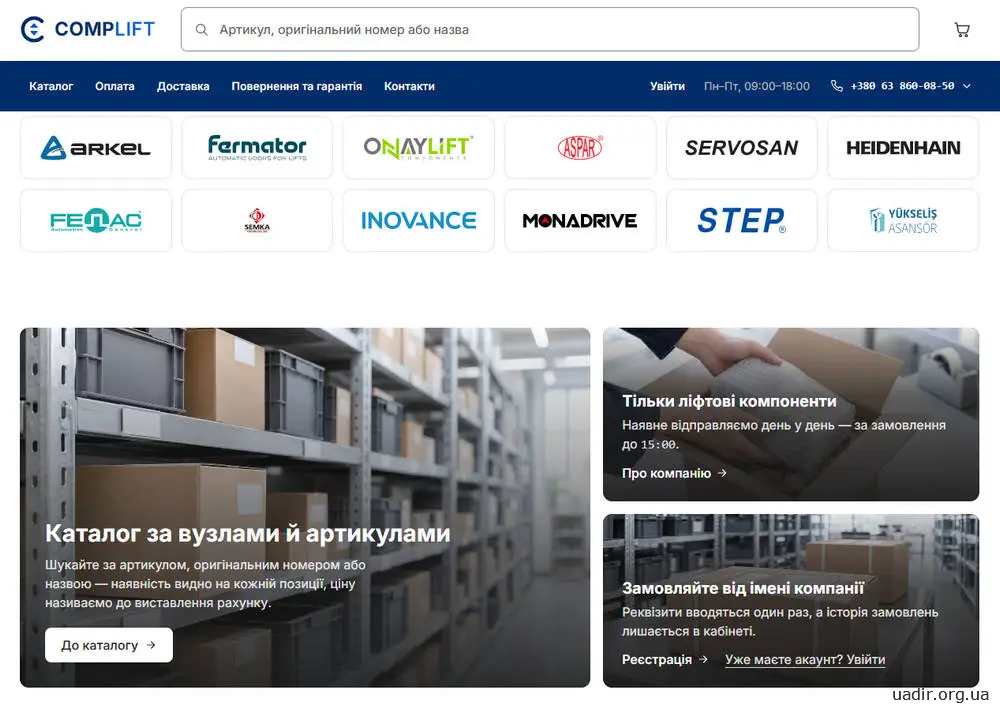Focus the article search input field
The image size is (1000, 713).
click(x=550, y=29)
